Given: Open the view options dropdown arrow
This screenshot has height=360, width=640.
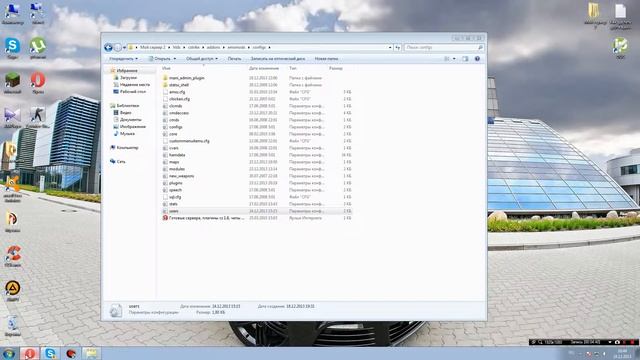Looking at the screenshot, I should click(x=454, y=59).
